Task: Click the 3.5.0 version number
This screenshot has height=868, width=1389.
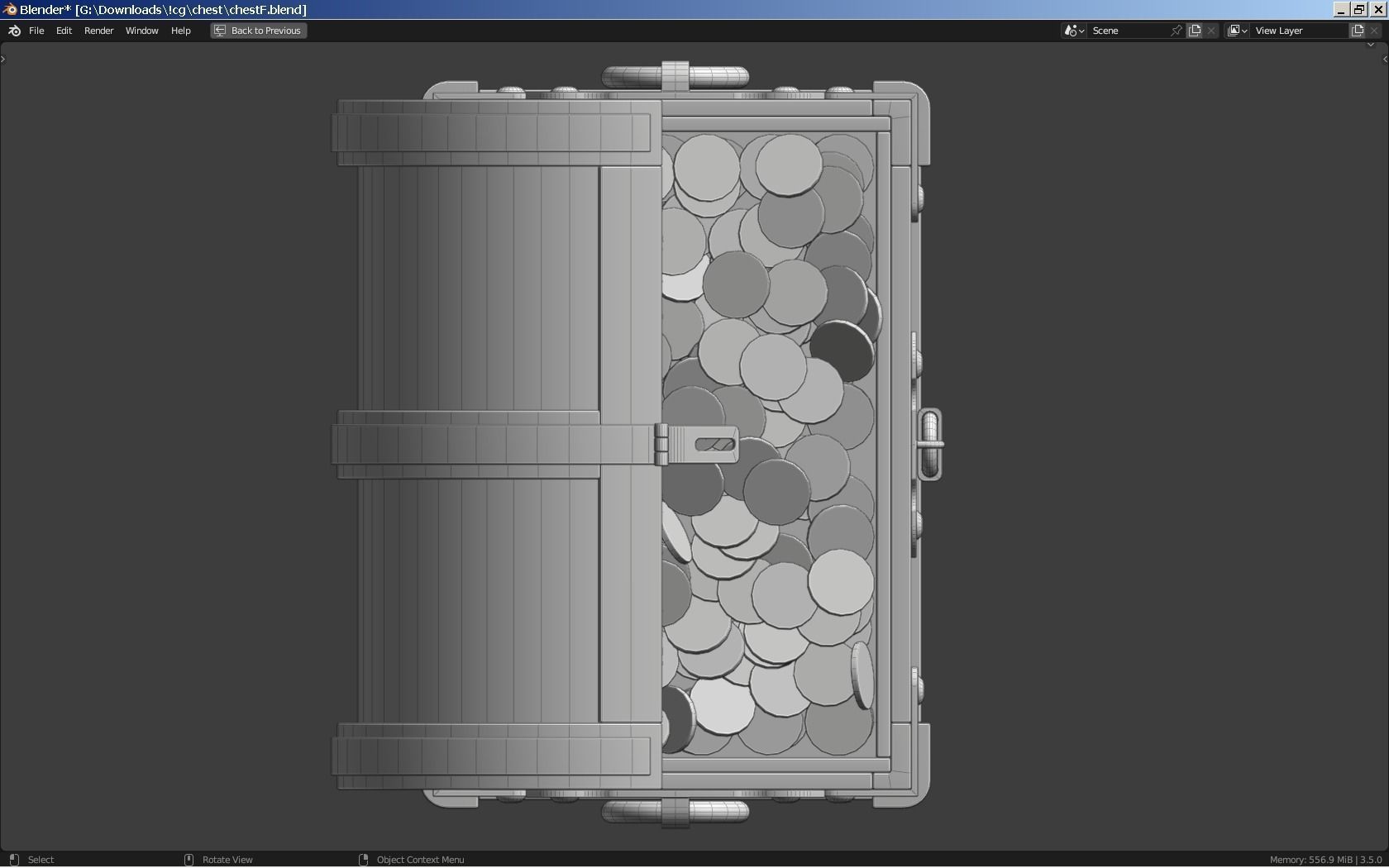Action: click(1371, 860)
